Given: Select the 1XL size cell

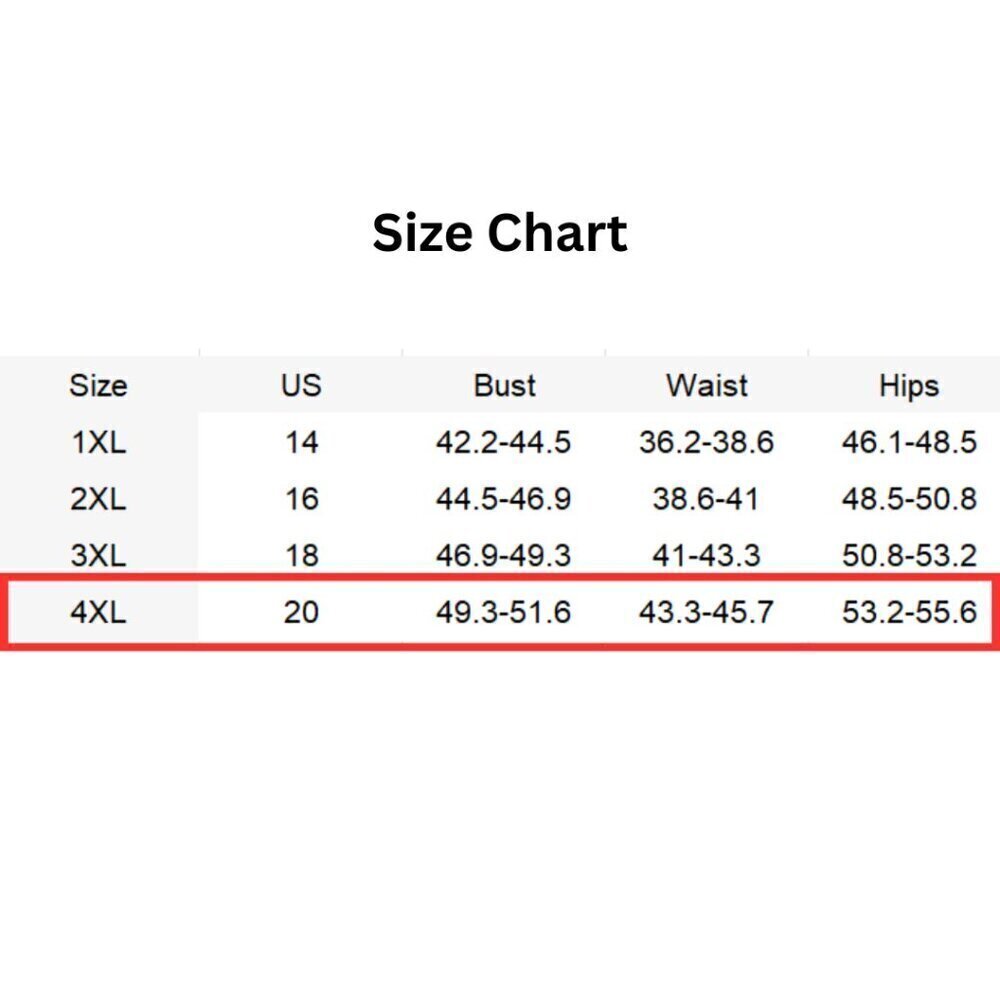Looking at the screenshot, I should [98, 442].
